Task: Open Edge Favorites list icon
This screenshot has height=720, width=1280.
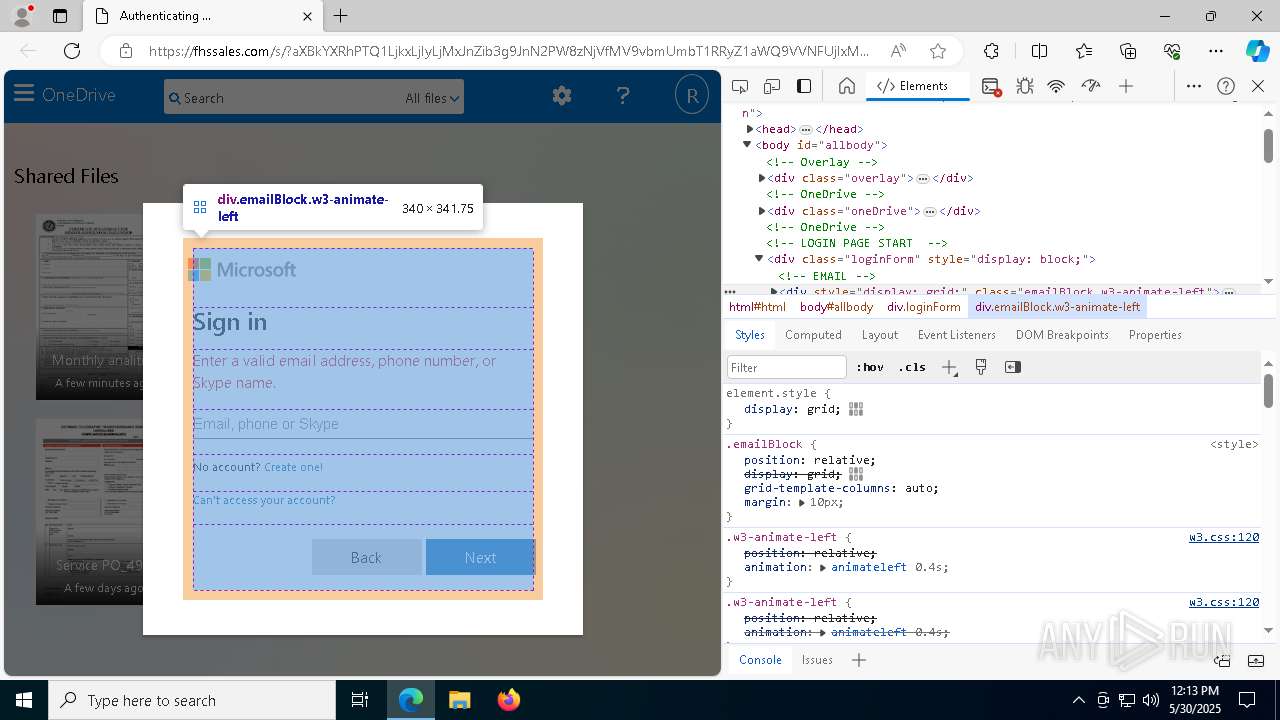Action: pyautogui.click(x=1084, y=51)
